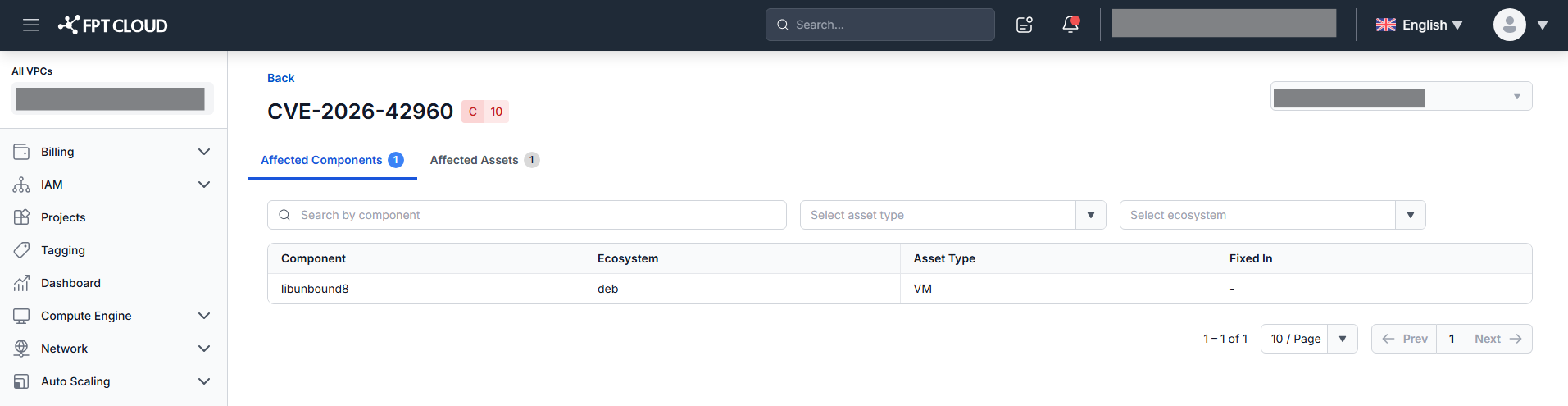The width and height of the screenshot is (1568, 406).
Task: Select page 1 in pagination
Action: [x=1452, y=339]
